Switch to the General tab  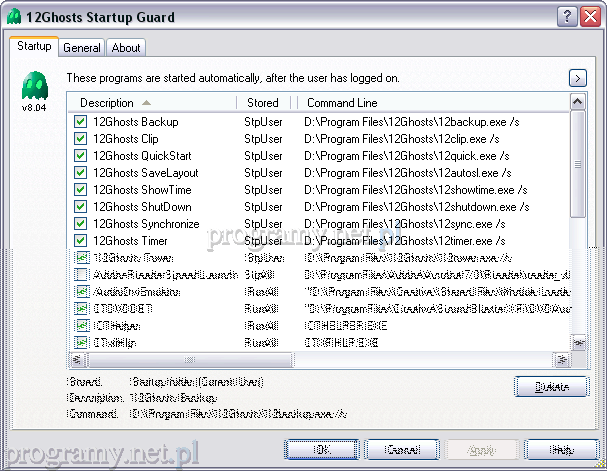coord(81,47)
